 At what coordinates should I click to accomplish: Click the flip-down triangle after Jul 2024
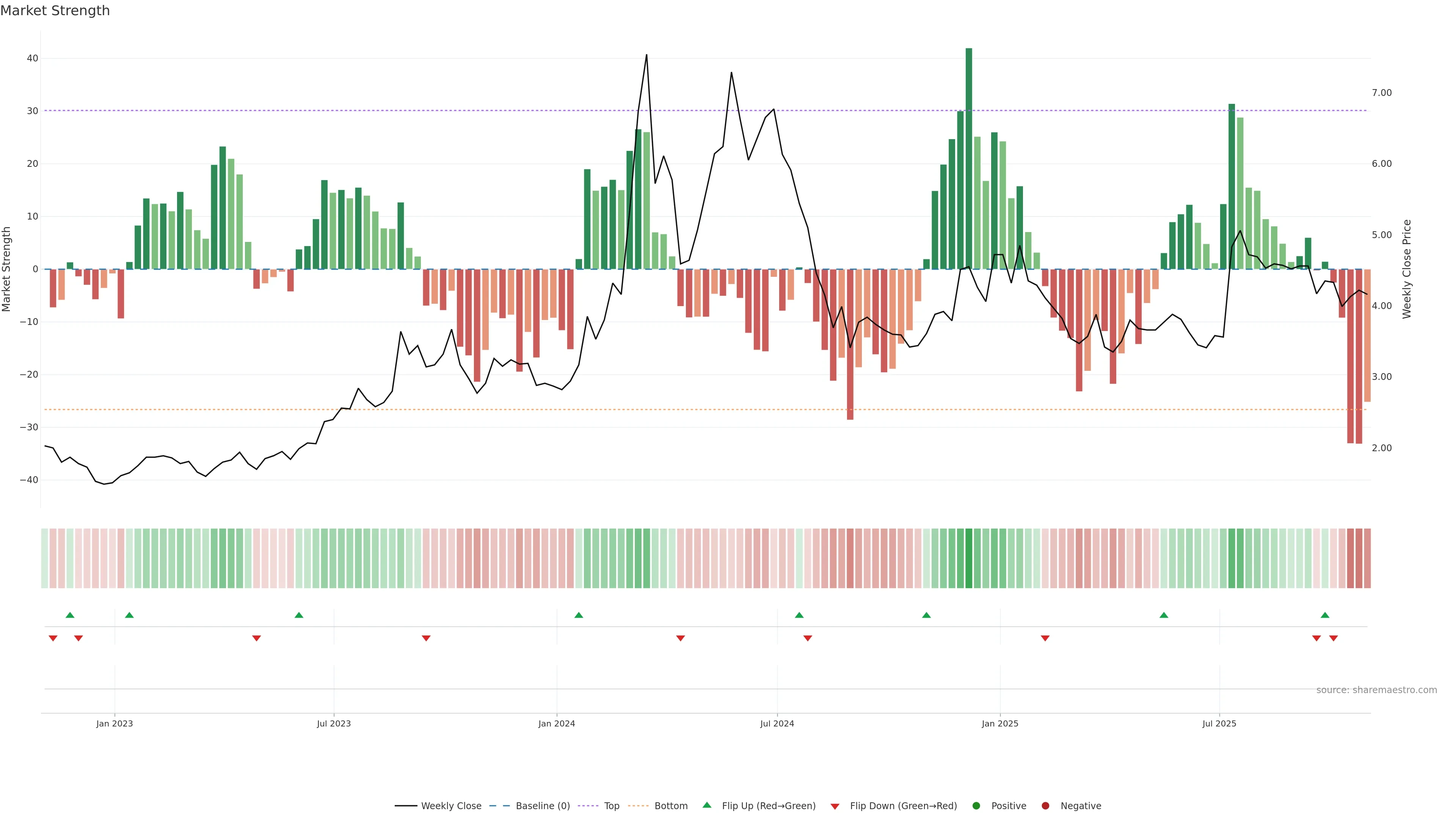[x=808, y=638]
